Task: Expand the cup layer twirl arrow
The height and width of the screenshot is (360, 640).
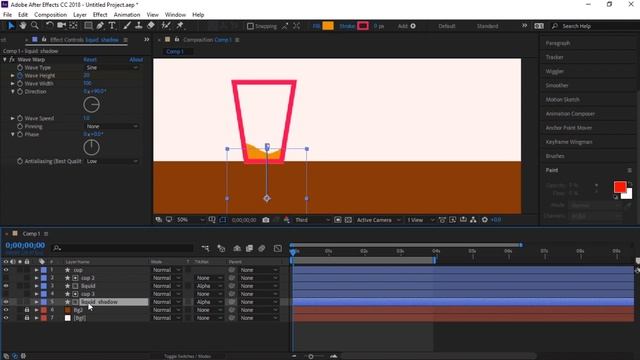Action: coord(36,270)
